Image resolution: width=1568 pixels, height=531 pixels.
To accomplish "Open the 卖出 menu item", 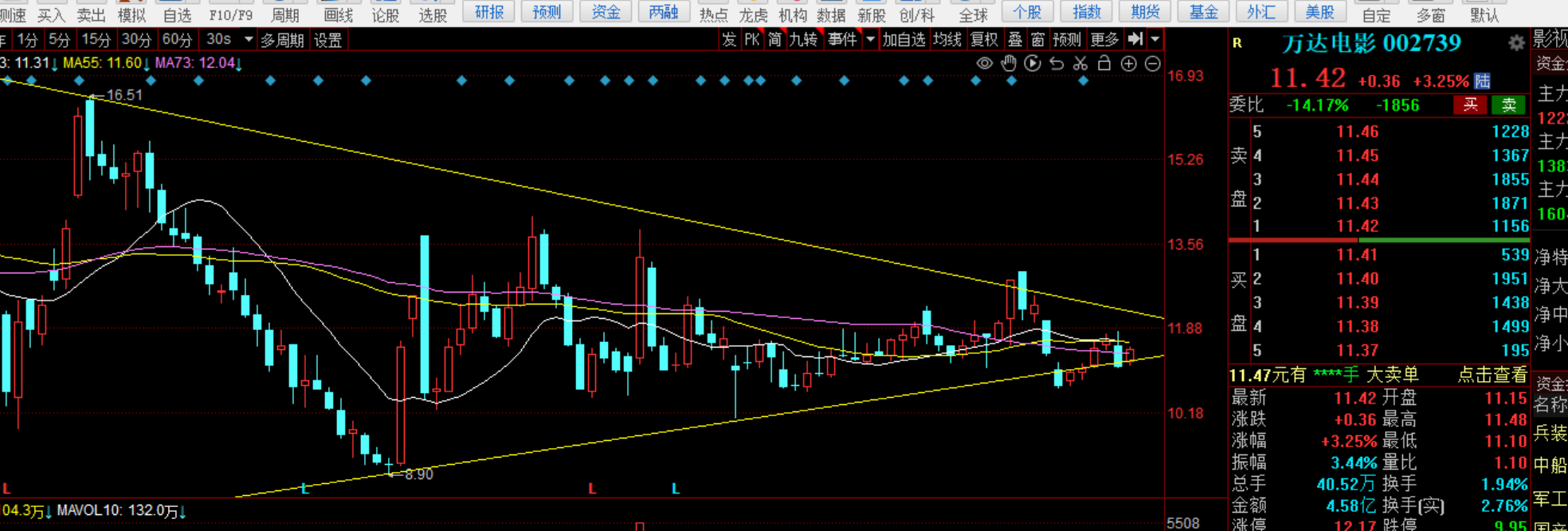I will pyautogui.click(x=91, y=15).
